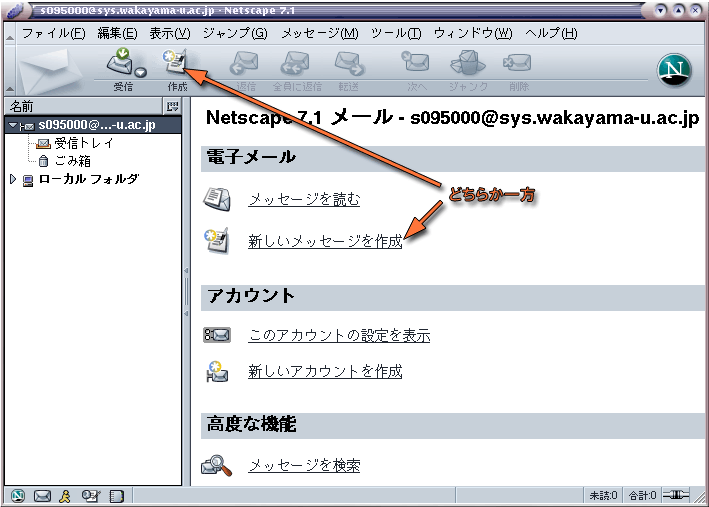Expand the ローカル フォルダ tree node

pyautogui.click(x=13, y=180)
